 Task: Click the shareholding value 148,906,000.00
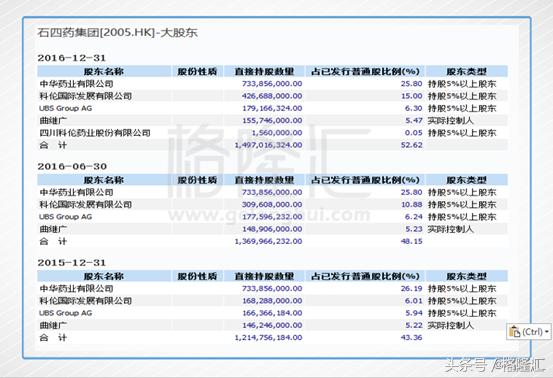(272, 229)
